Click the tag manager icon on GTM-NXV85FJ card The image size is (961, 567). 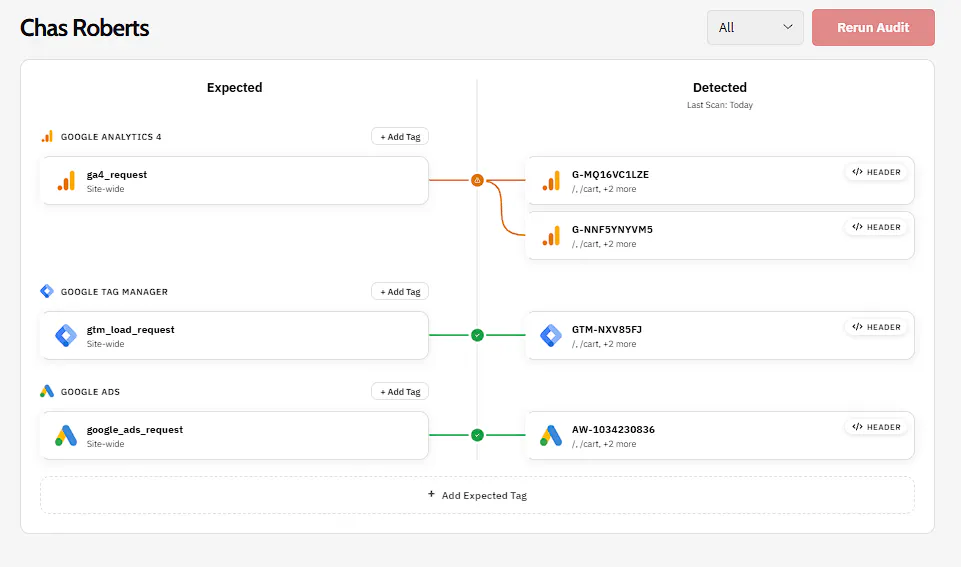tap(551, 336)
